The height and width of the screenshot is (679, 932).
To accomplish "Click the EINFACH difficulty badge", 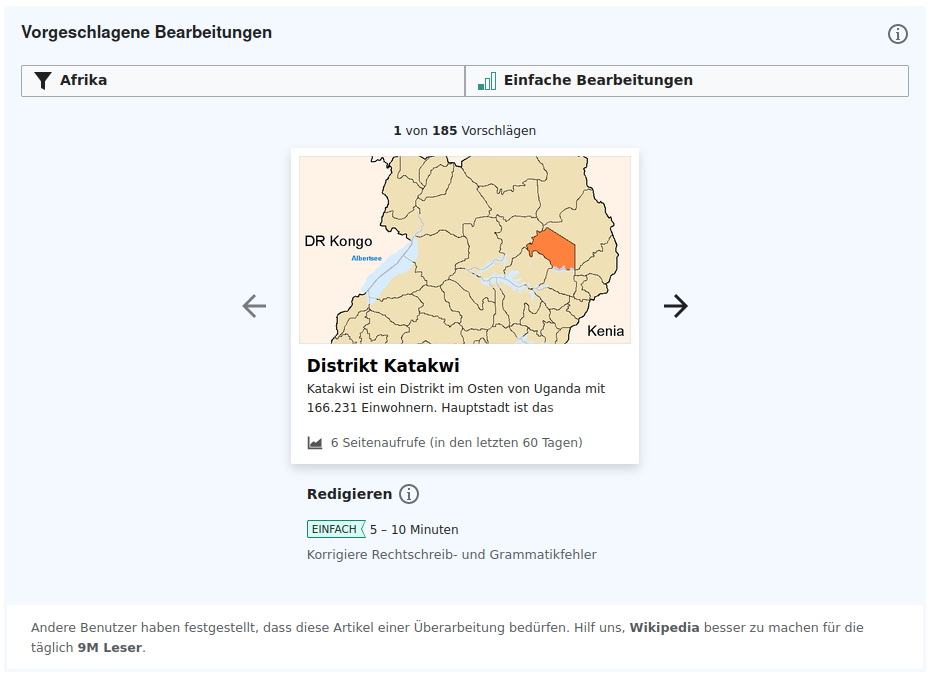I will click(336, 529).
